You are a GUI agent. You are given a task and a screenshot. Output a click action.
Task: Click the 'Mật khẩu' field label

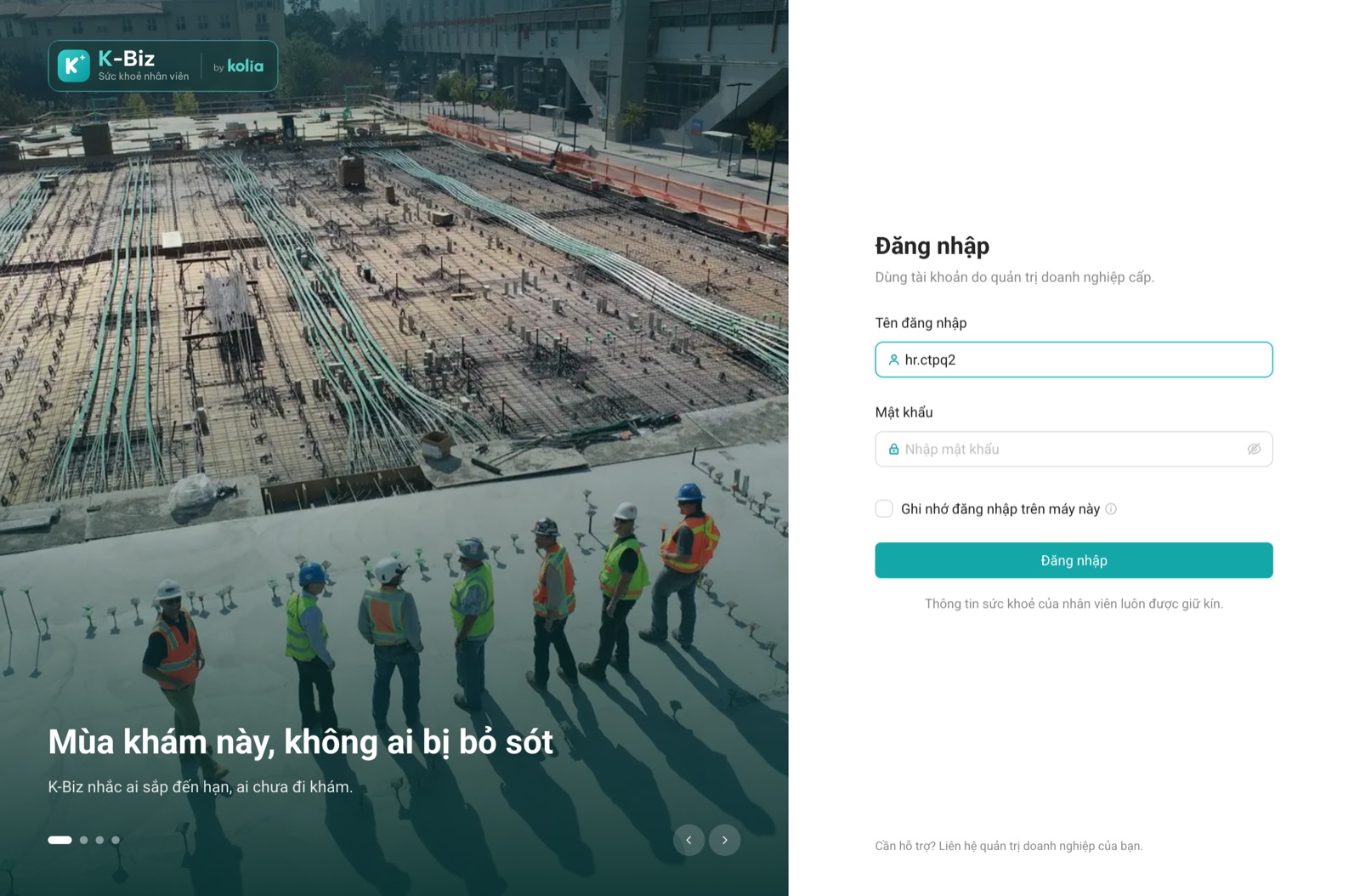[x=904, y=412]
